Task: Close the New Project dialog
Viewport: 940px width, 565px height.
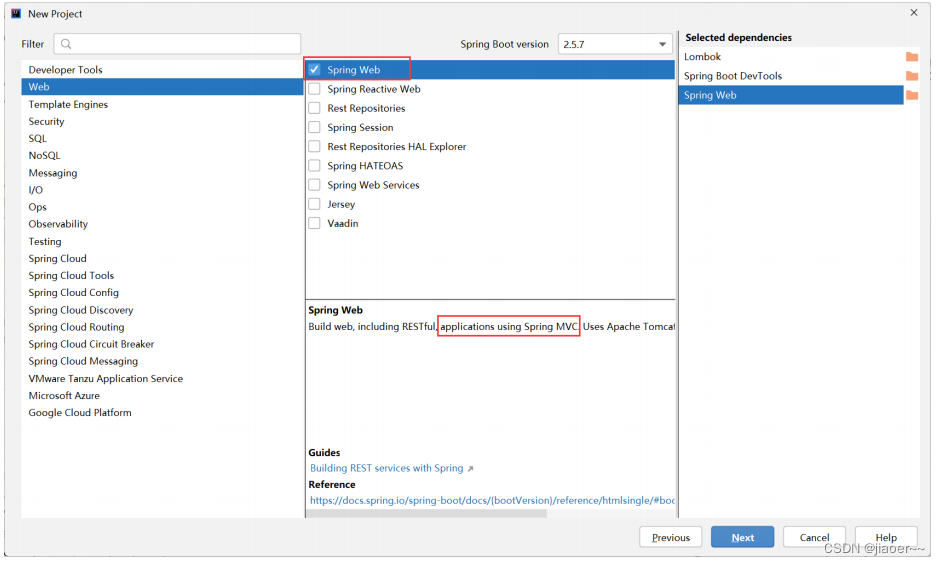Action: 914,13
